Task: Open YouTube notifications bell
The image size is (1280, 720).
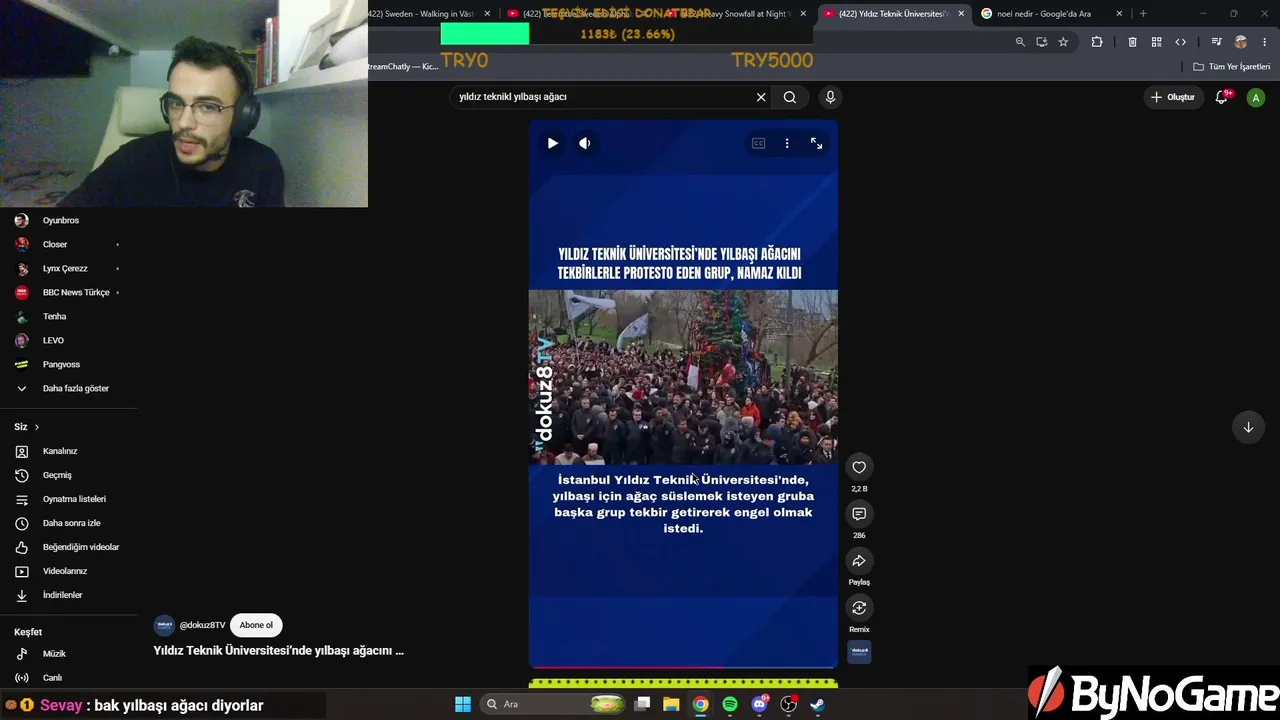Action: [1222, 97]
